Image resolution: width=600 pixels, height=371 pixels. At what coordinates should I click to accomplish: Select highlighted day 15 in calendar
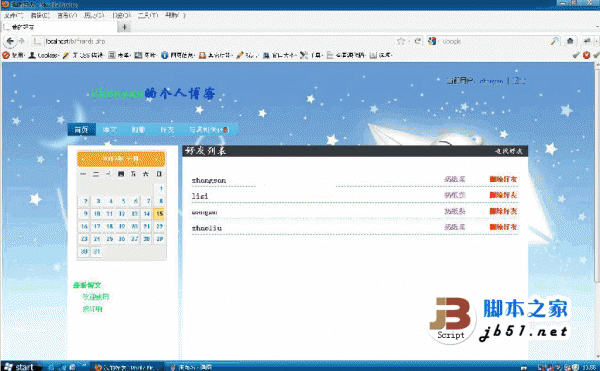tap(159, 214)
